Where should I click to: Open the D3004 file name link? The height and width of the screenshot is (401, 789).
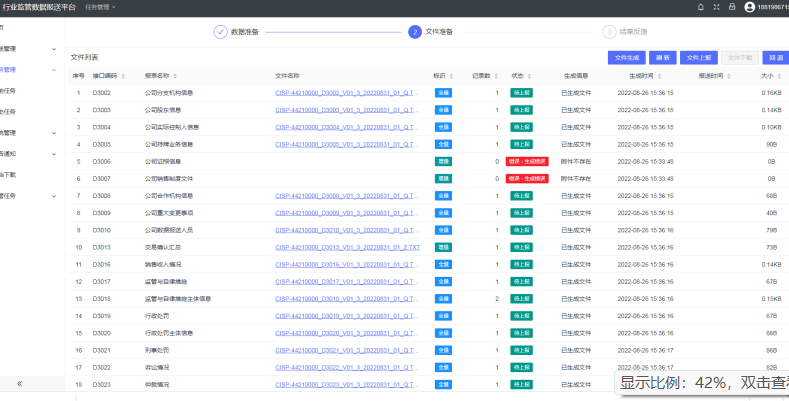347,127
